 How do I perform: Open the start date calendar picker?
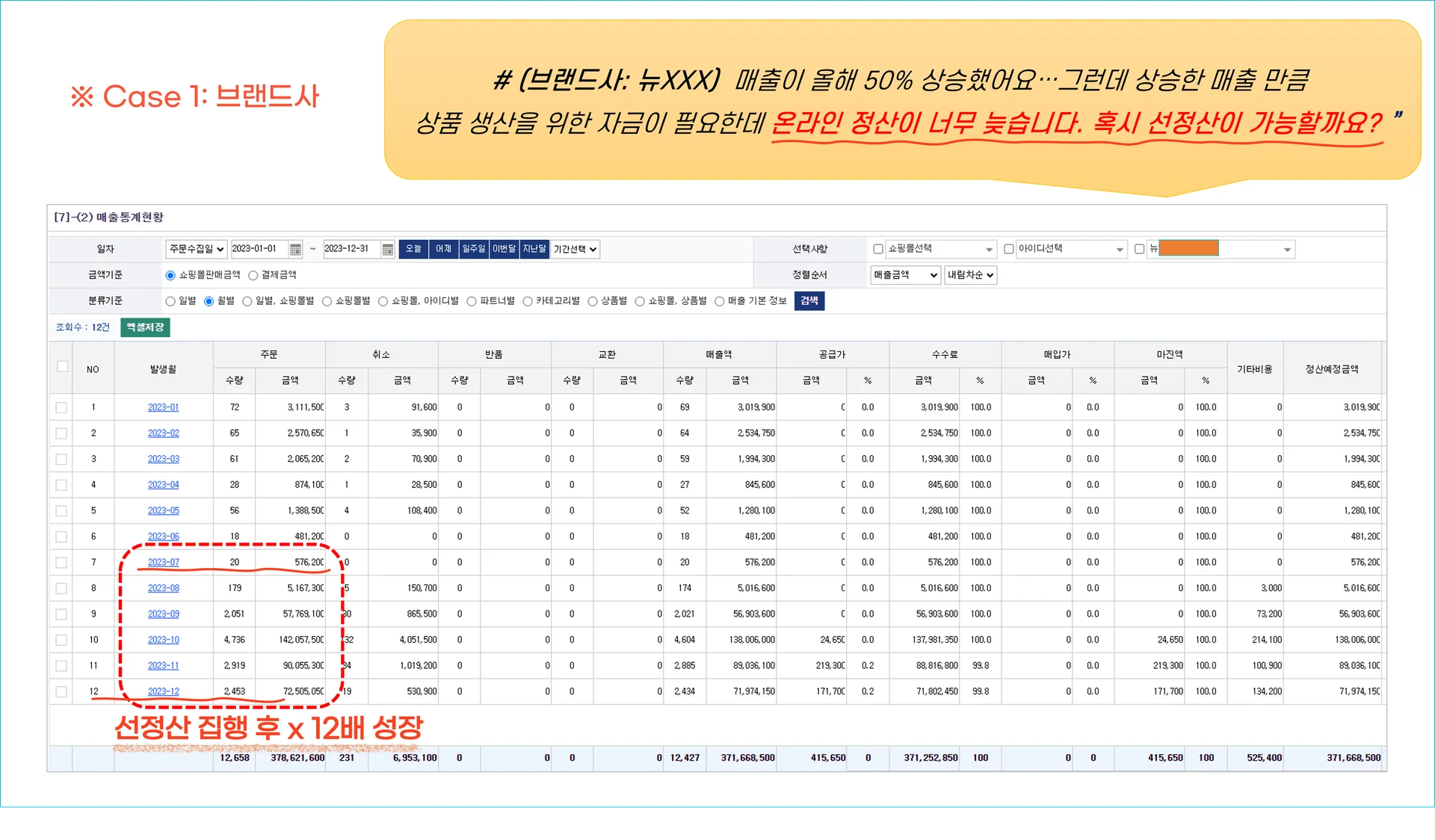294,250
